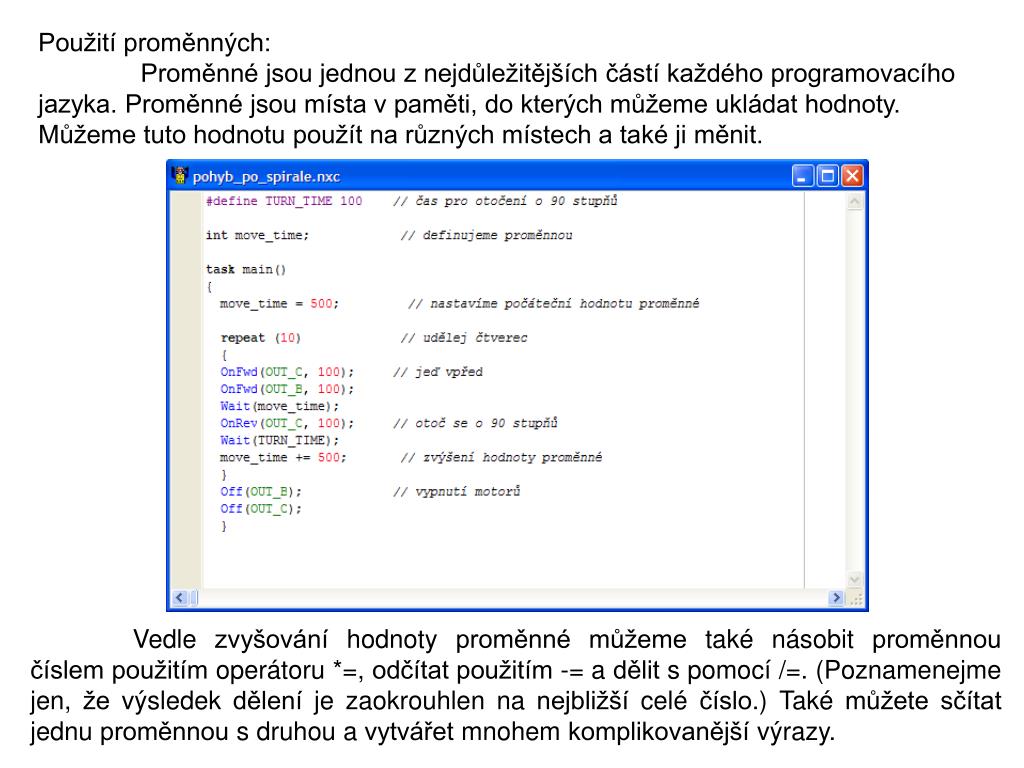Image resolution: width=1024 pixels, height=768 pixels.
Task: Maximize the pohyb_po_spirale.nxc window
Action: tap(827, 176)
